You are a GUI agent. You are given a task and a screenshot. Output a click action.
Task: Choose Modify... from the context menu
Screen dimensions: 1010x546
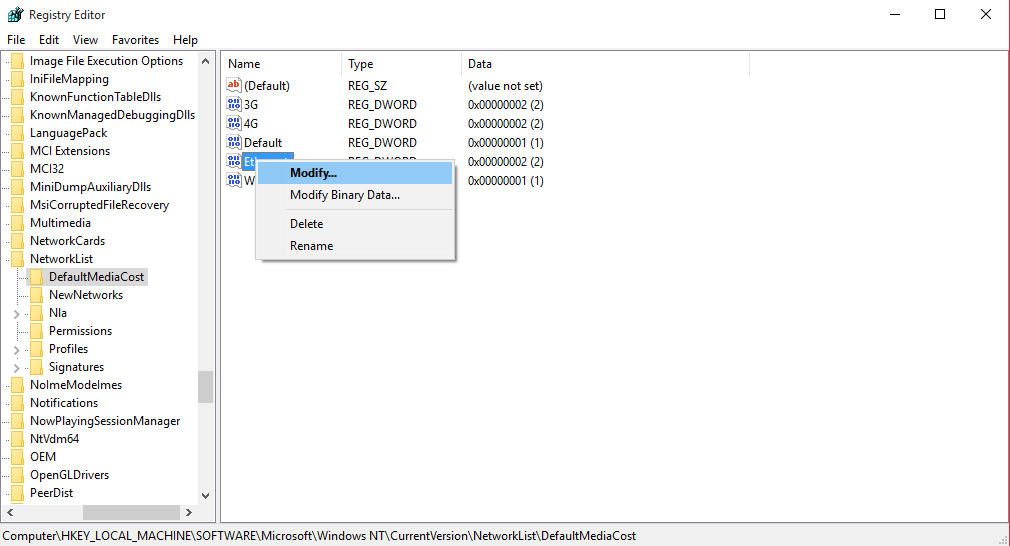(x=313, y=173)
